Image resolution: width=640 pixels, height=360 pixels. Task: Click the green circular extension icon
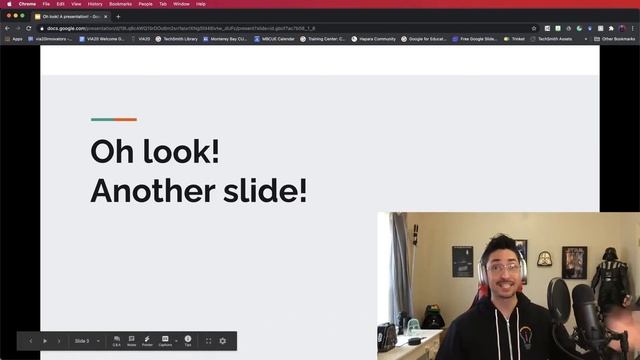click(x=579, y=29)
